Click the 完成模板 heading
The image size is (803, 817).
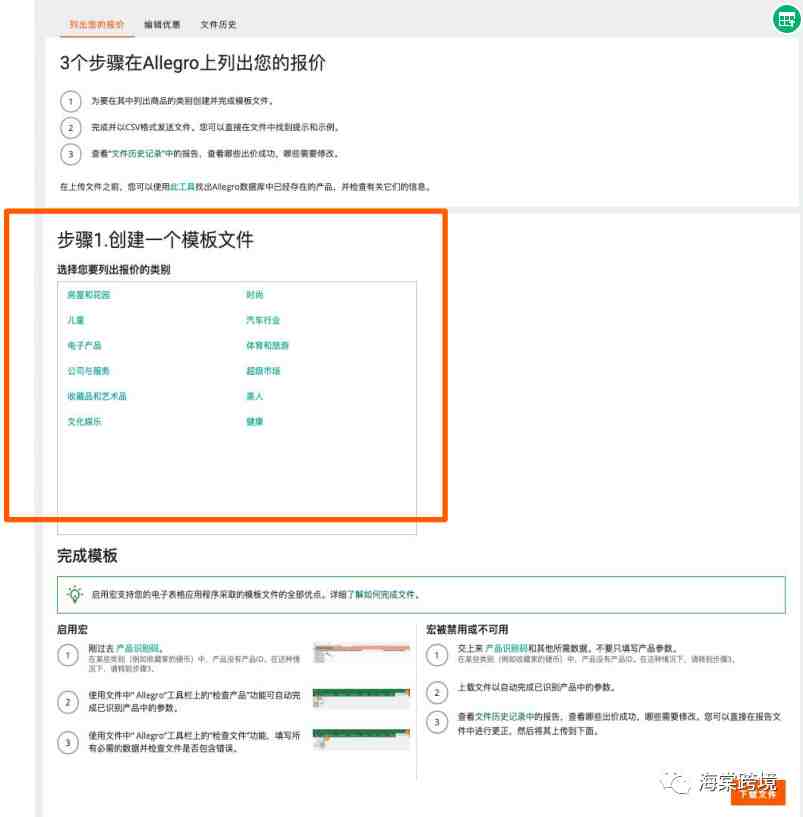(x=87, y=556)
